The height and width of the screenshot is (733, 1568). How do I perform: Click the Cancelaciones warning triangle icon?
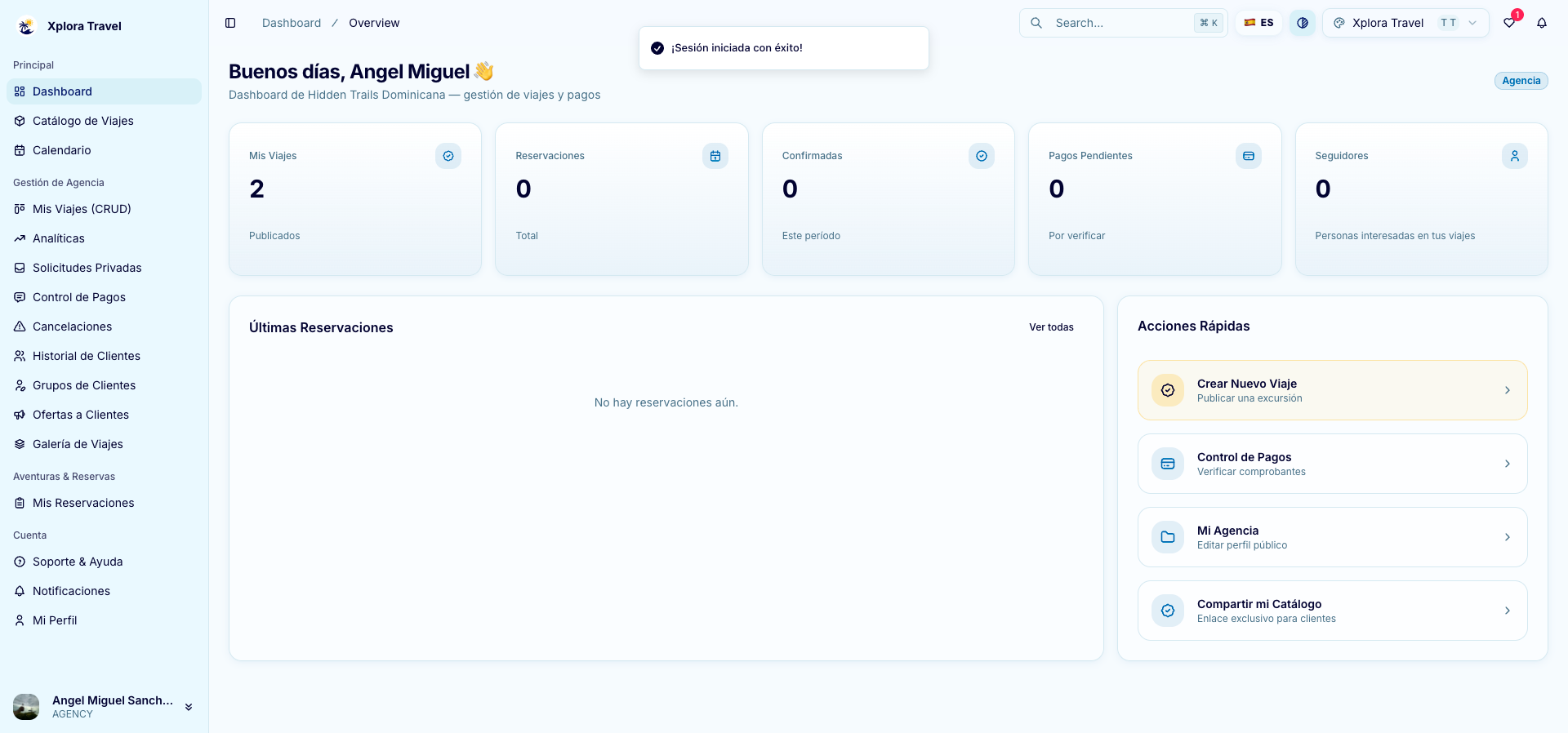(x=20, y=327)
